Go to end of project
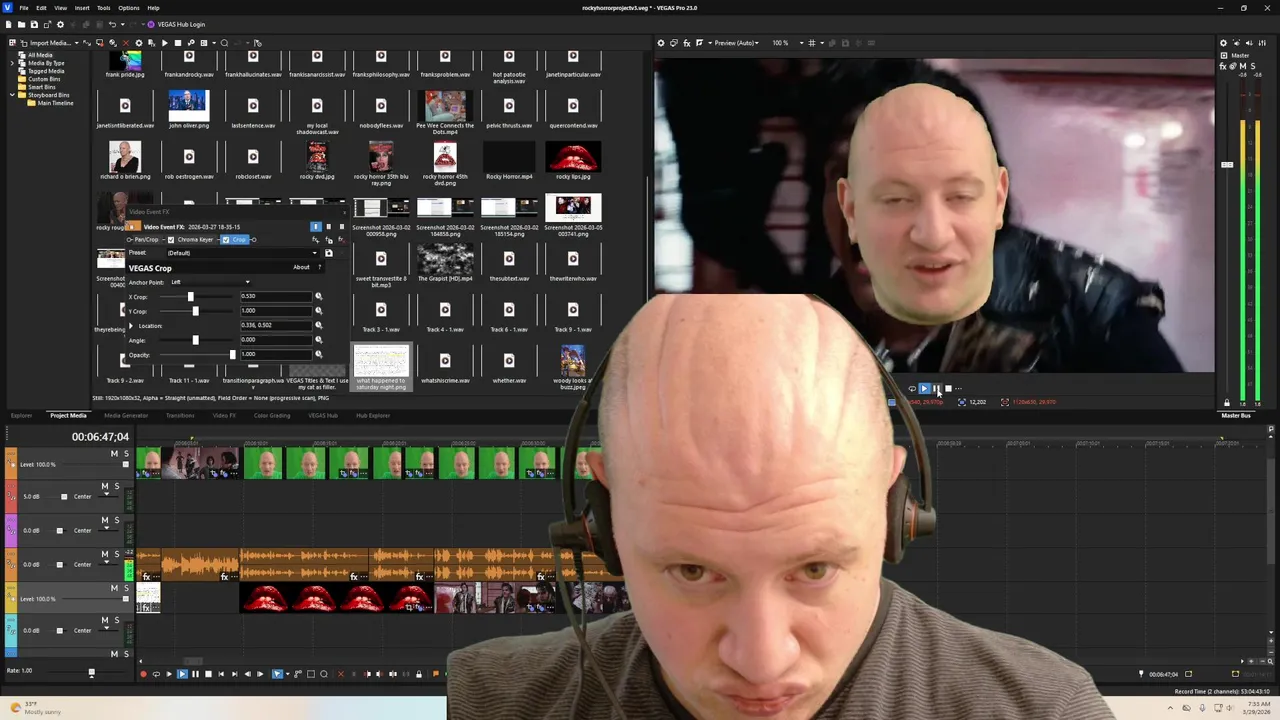 pos(235,674)
